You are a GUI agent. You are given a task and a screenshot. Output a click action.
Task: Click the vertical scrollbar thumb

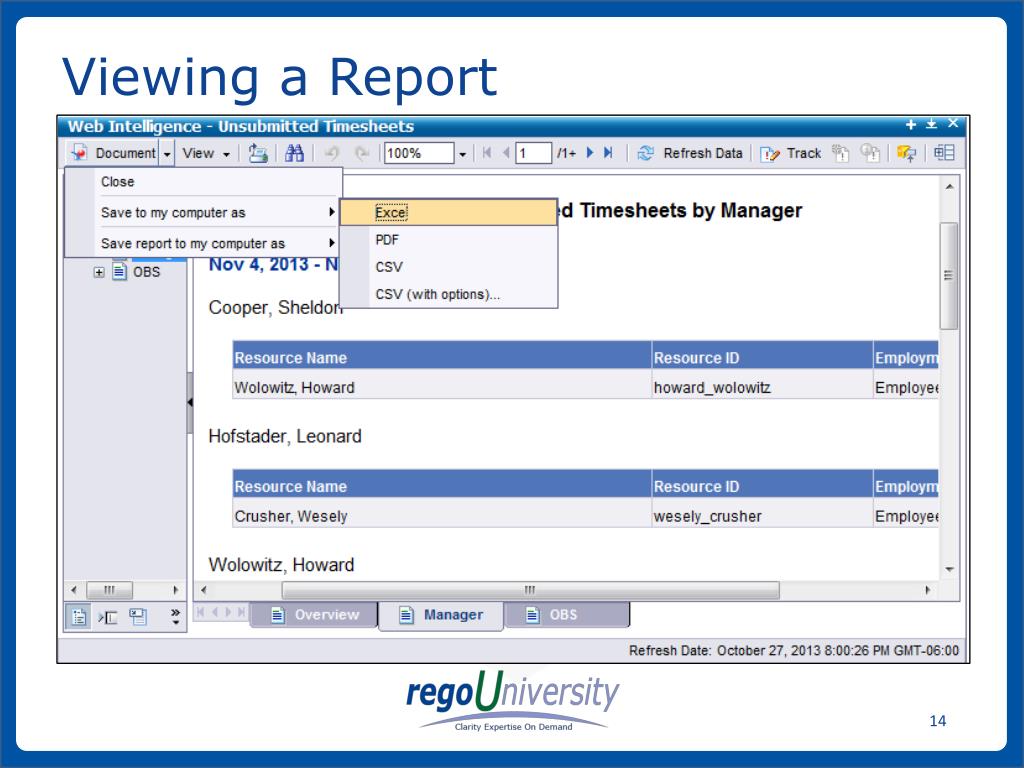pos(949,276)
